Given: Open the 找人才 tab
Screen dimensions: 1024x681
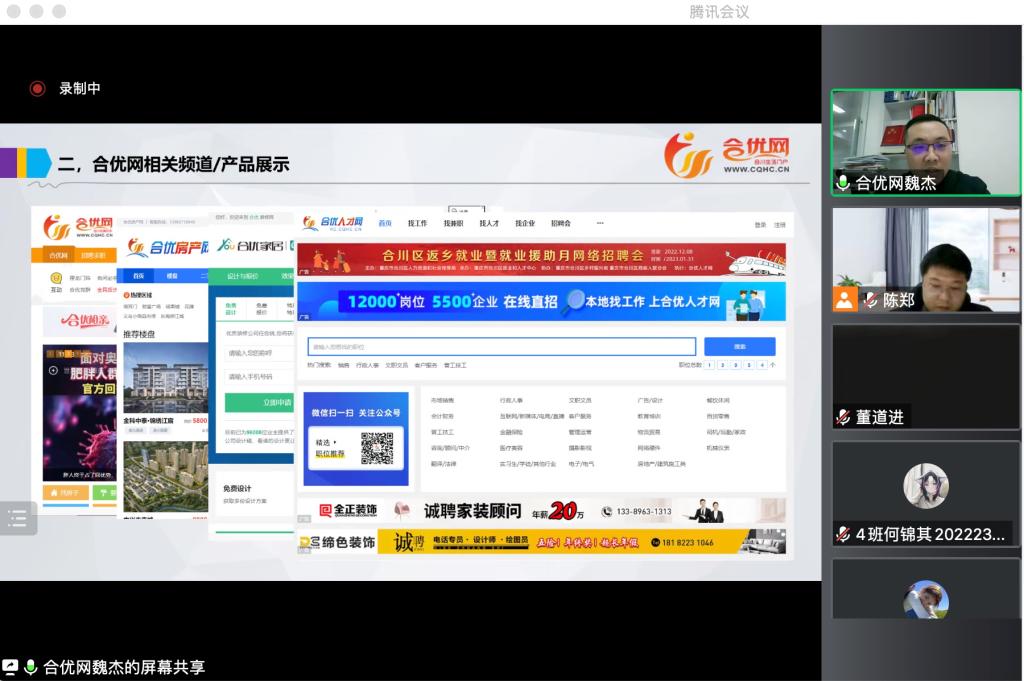Looking at the screenshot, I should tap(489, 223).
